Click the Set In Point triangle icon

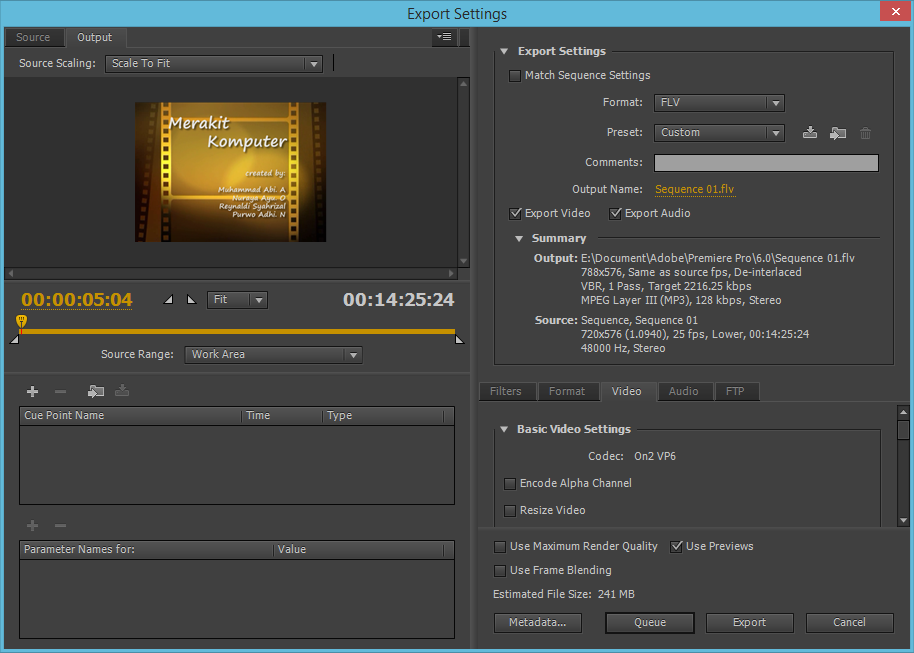168,299
